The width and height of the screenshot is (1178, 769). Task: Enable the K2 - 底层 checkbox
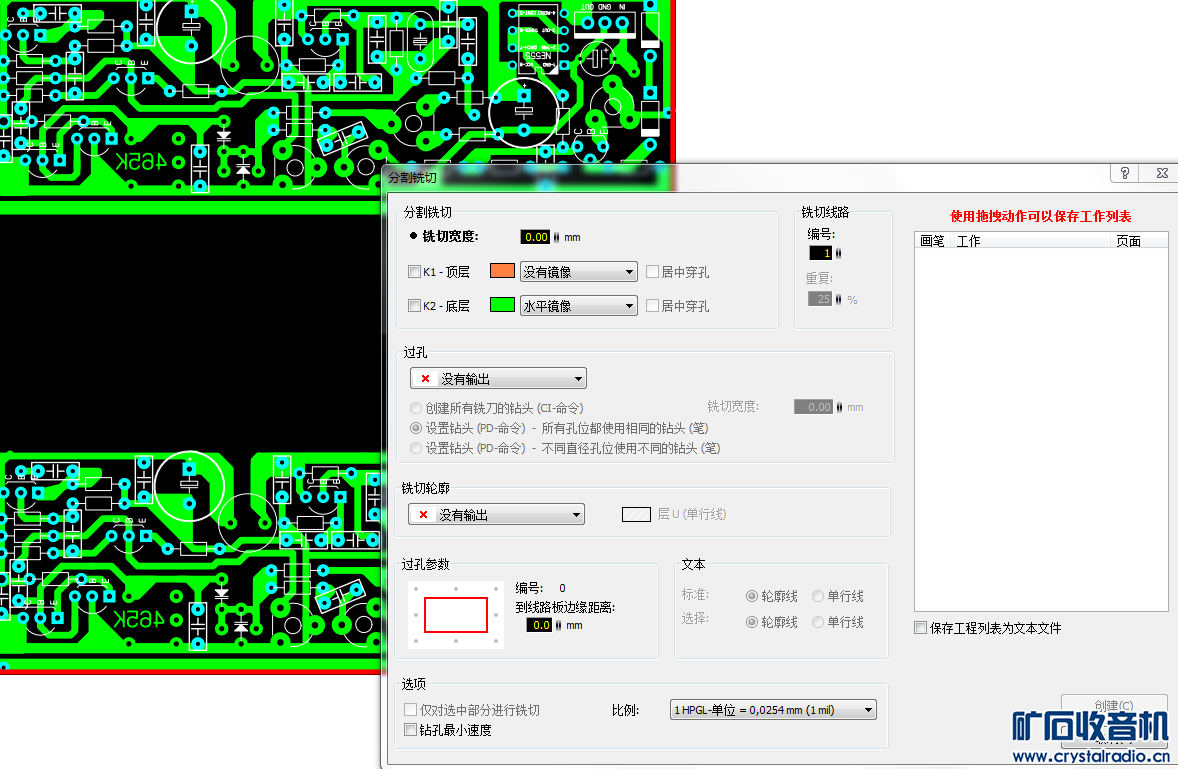point(414,306)
